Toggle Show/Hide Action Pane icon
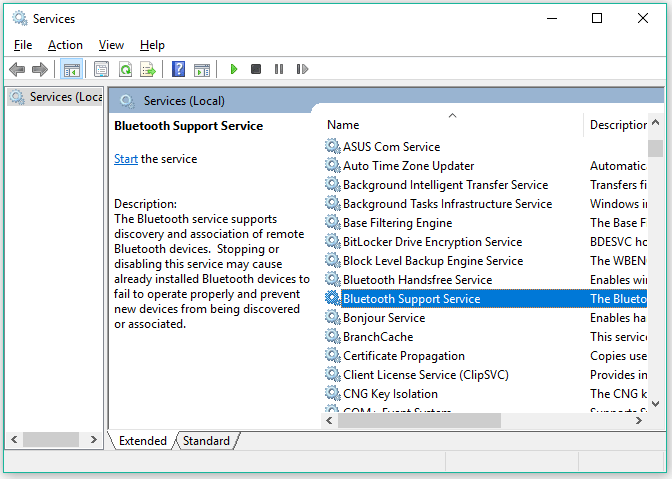 (x=202, y=69)
